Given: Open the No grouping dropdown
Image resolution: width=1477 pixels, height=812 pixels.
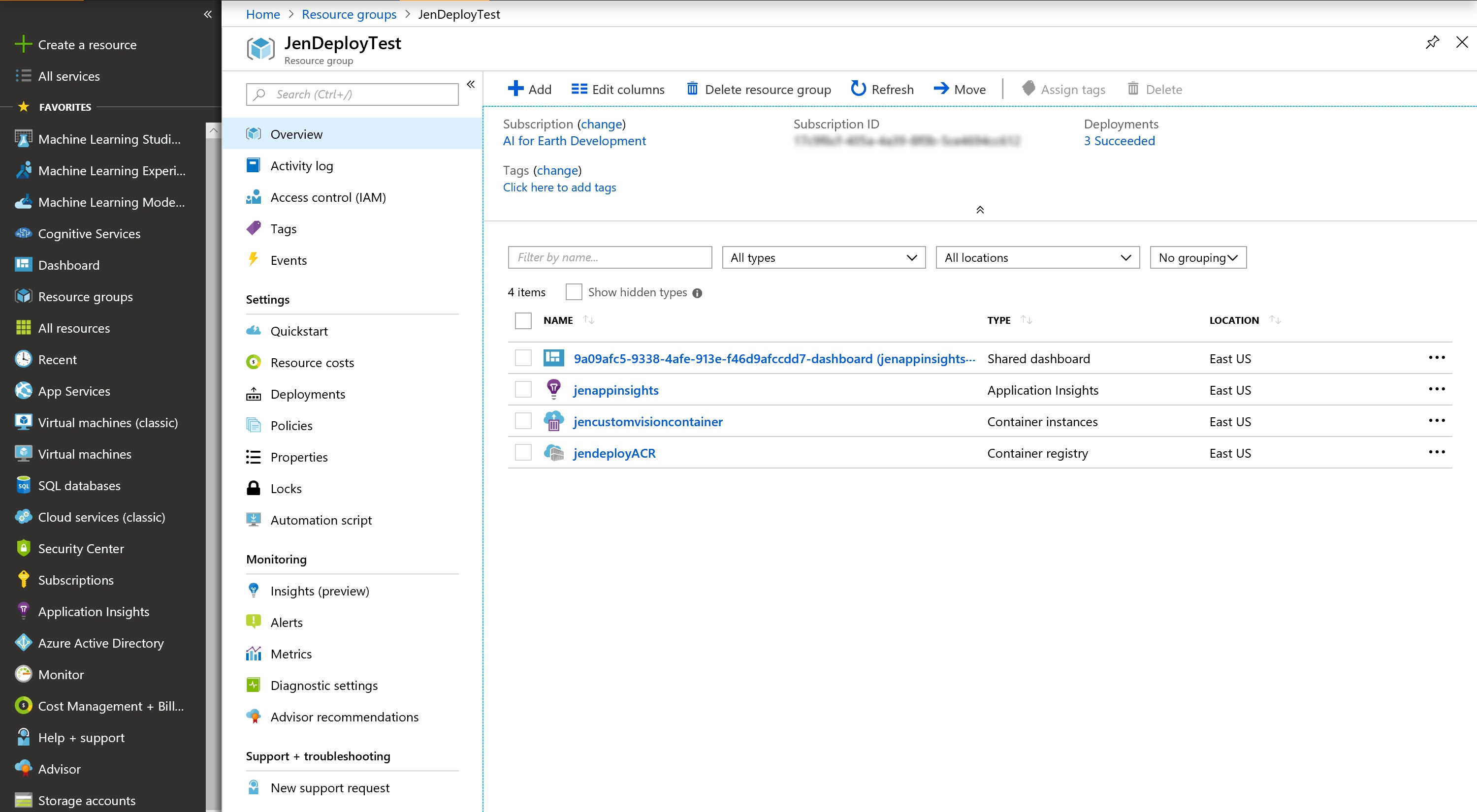Looking at the screenshot, I should pyautogui.click(x=1197, y=257).
